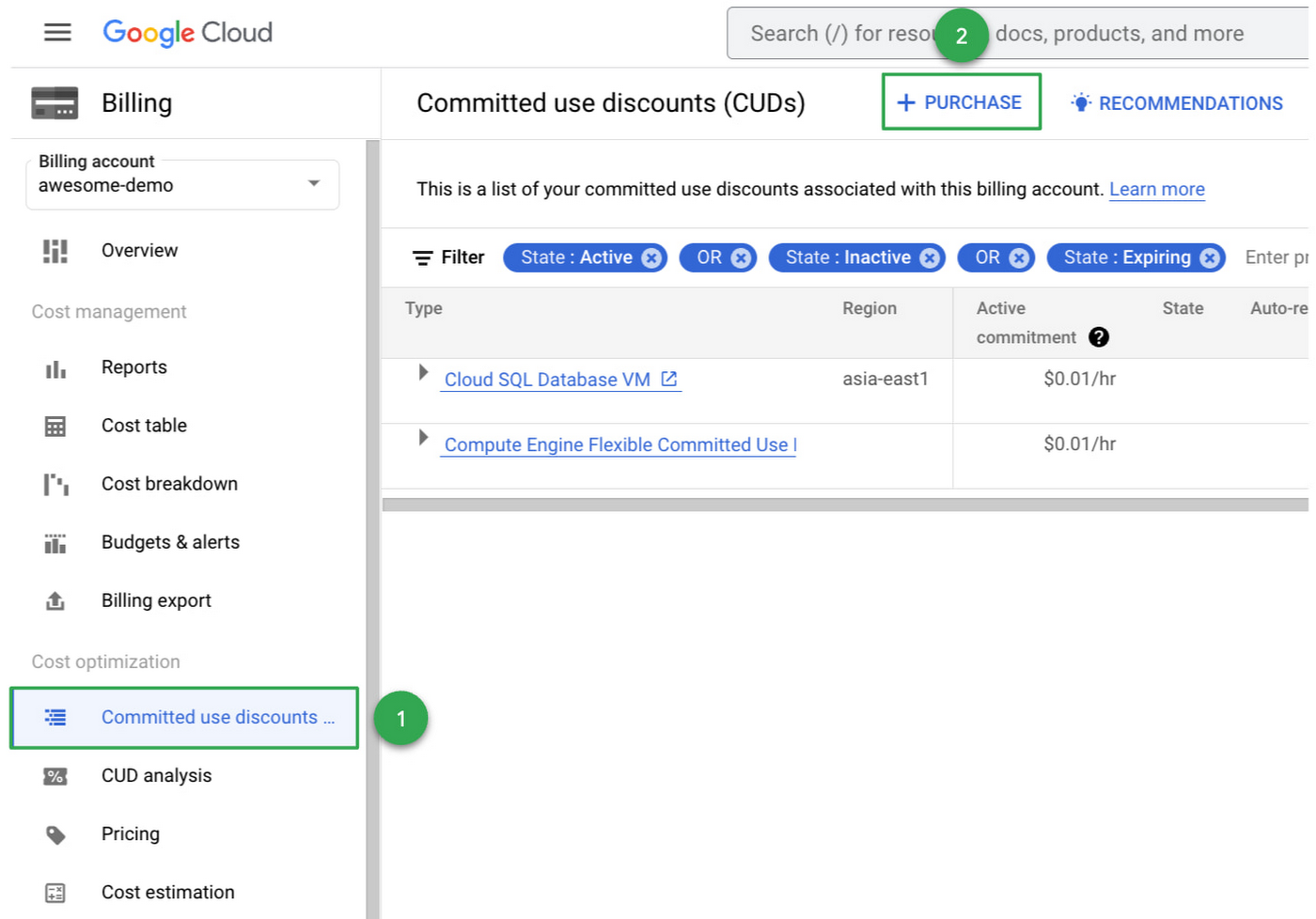
Task: Click the external link icon beside Cloud SQL
Action: pyautogui.click(x=669, y=379)
